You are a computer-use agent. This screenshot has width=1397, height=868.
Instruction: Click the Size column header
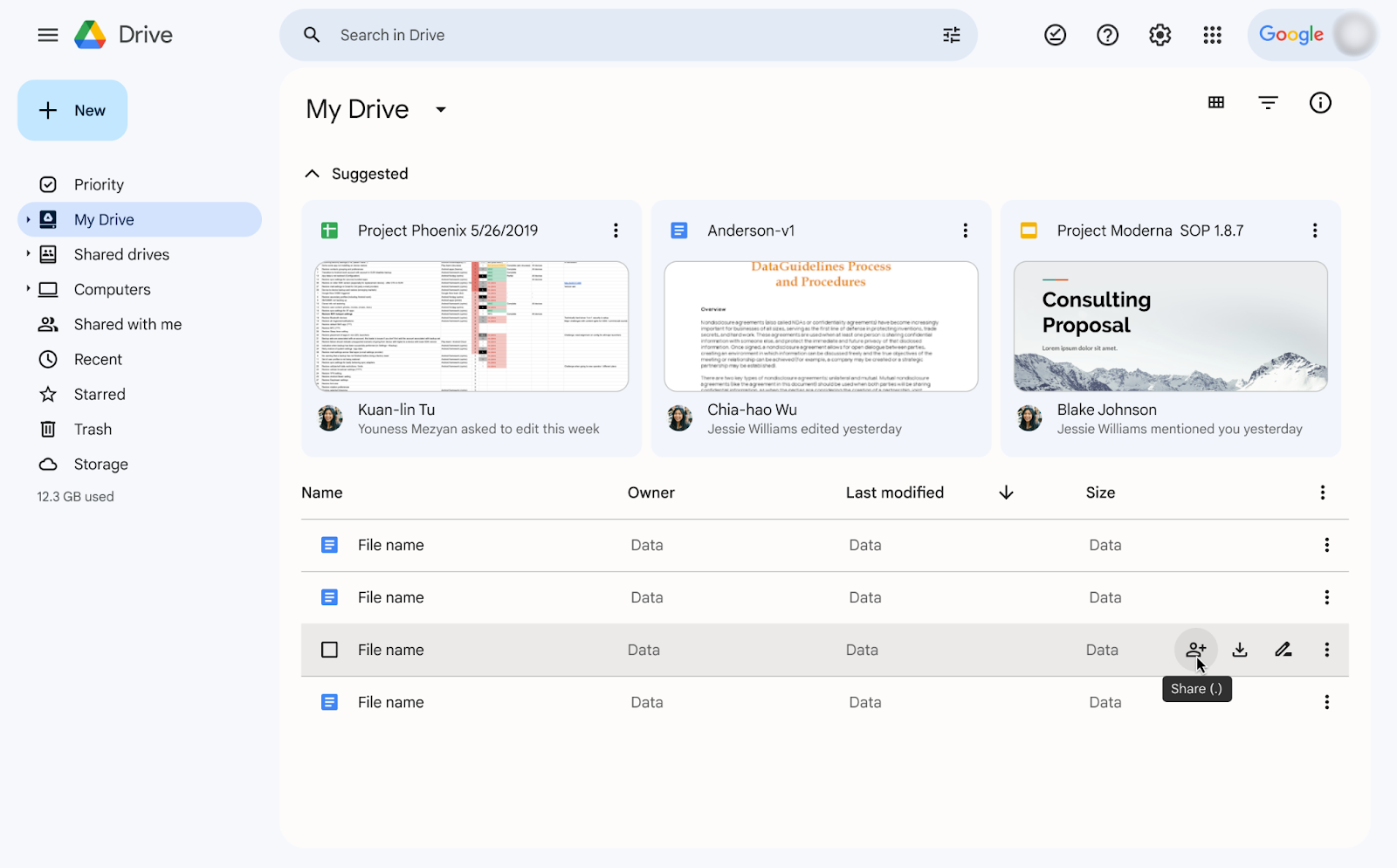(x=1100, y=493)
